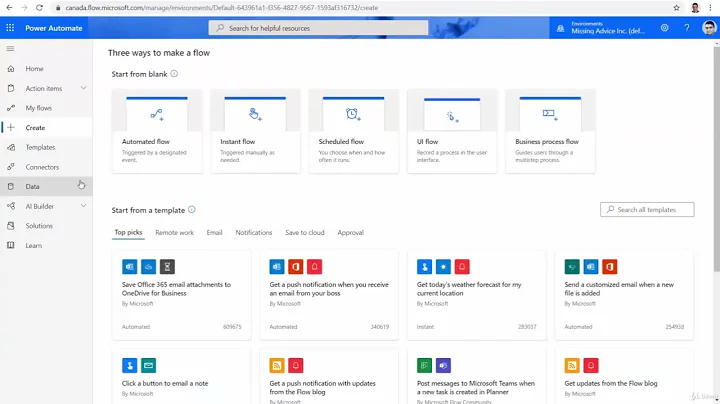Click the info icon beside Start from blank
This screenshot has height=404, width=720.
tap(174, 73)
